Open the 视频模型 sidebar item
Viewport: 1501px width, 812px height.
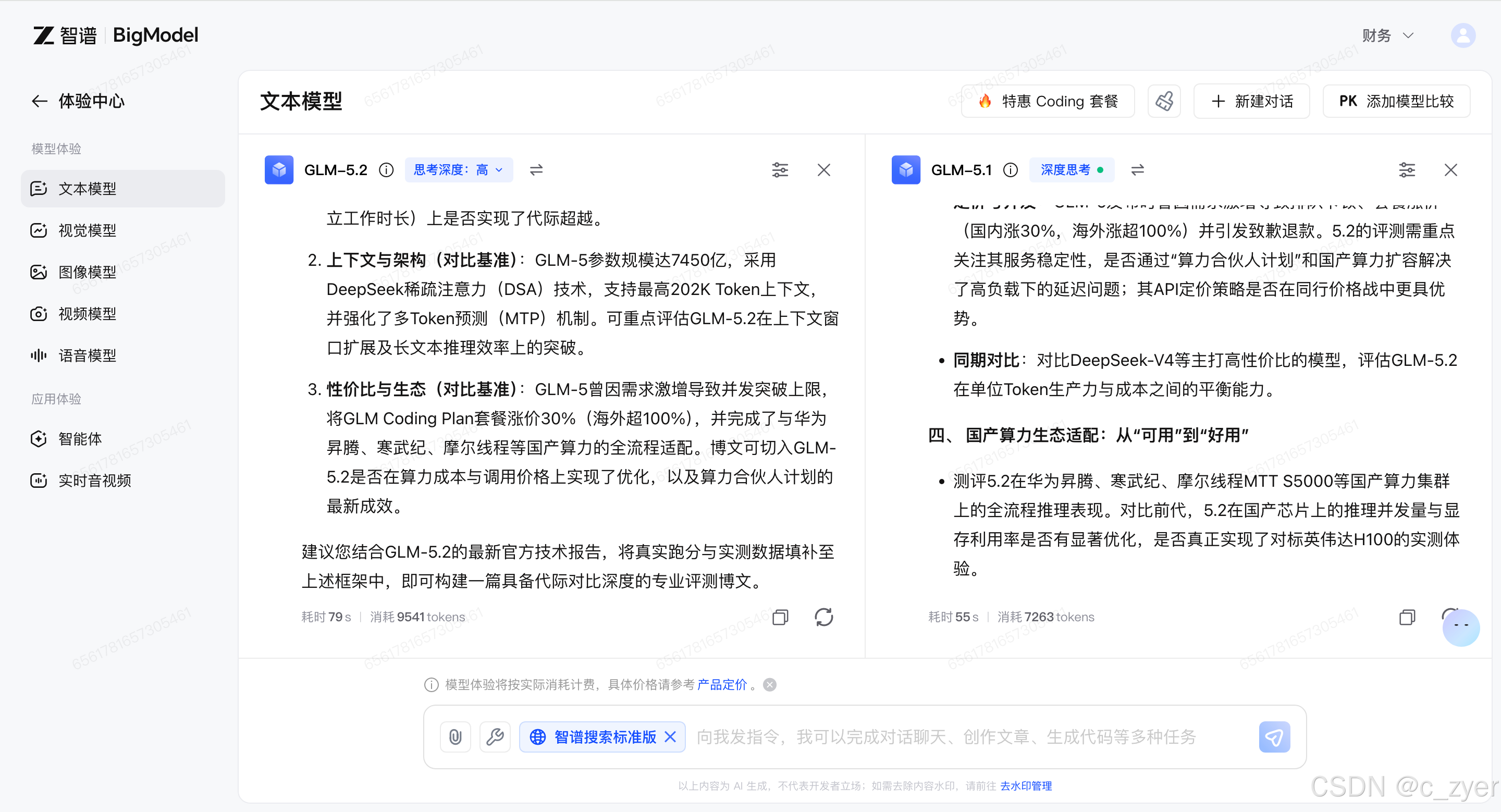[x=123, y=314]
